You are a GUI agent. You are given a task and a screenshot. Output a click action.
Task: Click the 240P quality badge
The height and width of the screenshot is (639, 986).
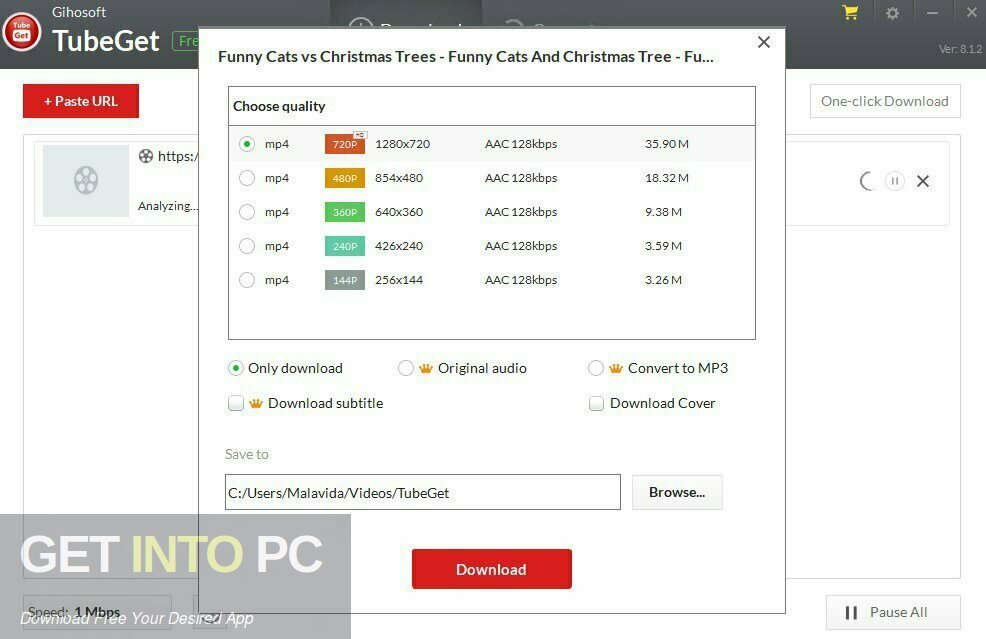click(x=345, y=246)
